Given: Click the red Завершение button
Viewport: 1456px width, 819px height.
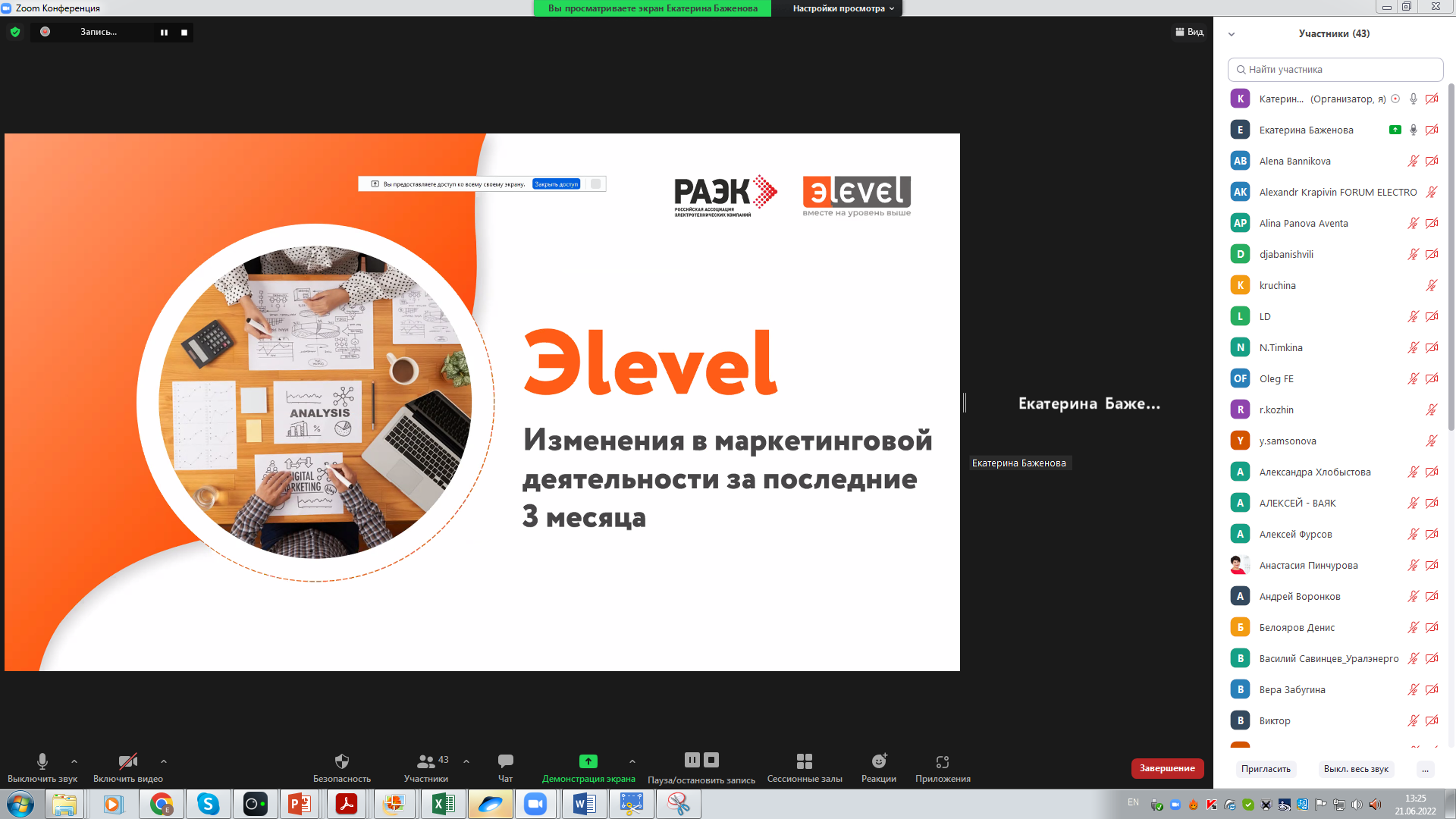Looking at the screenshot, I should 1167,768.
